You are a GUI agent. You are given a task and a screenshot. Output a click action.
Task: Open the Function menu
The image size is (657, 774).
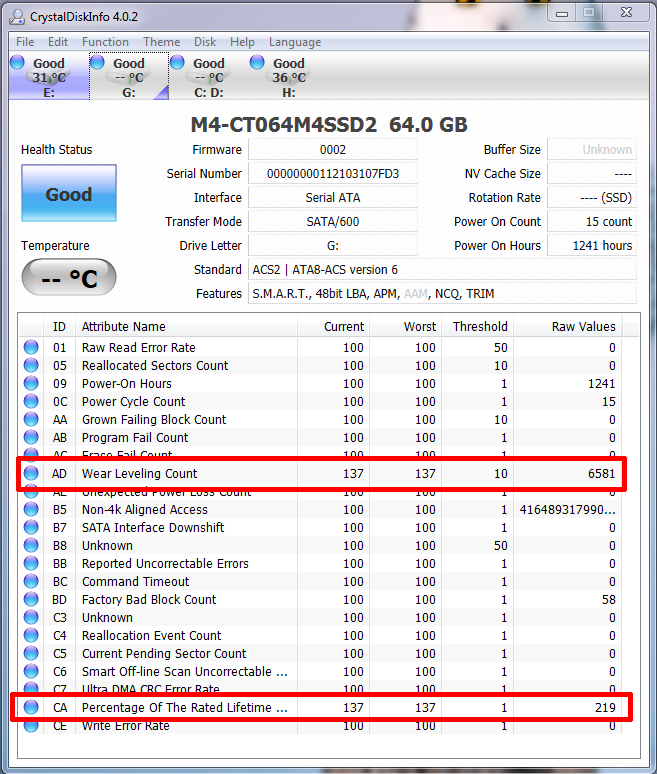[x=105, y=42]
